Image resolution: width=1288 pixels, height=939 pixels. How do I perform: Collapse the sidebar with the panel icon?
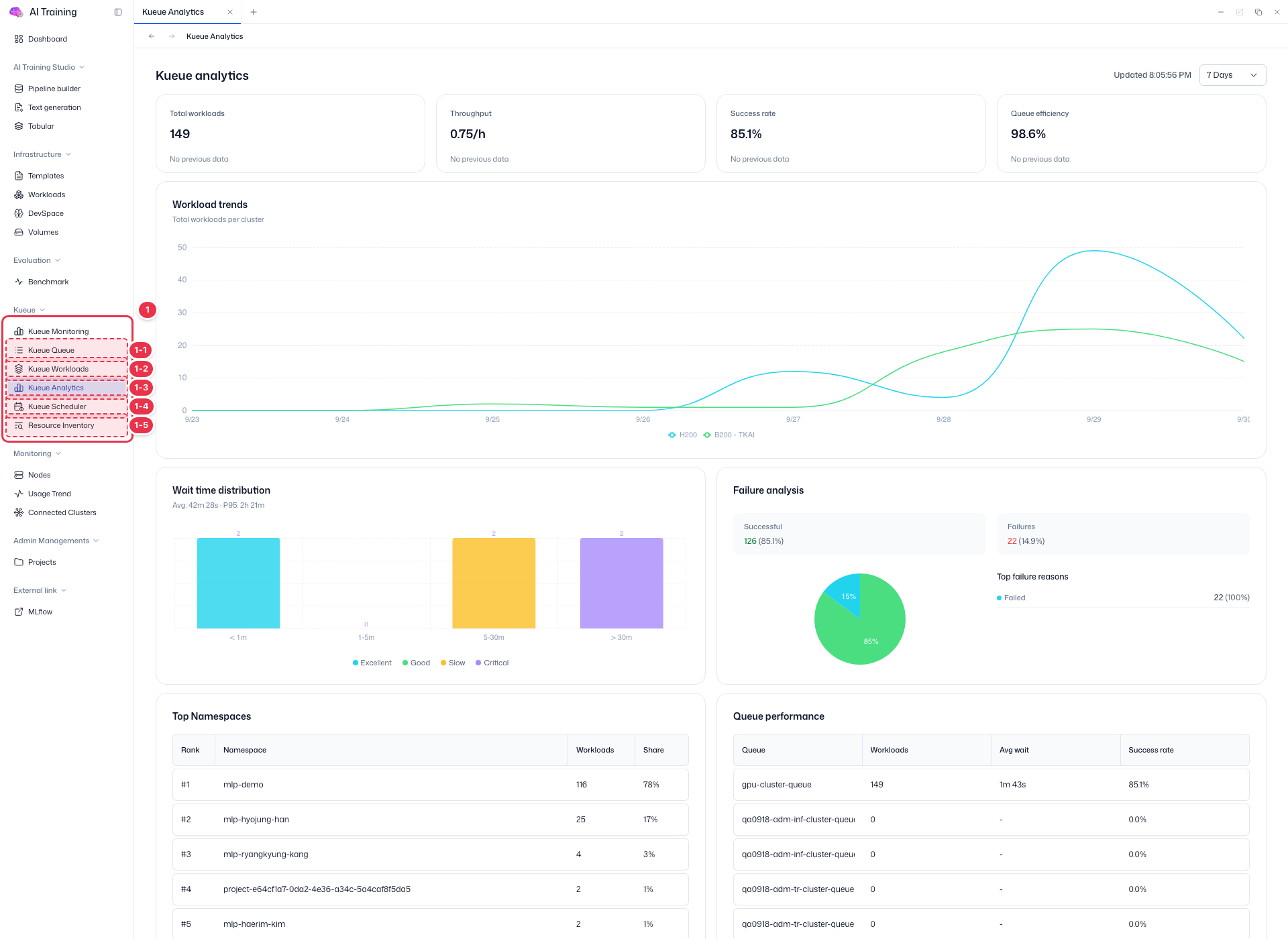point(118,12)
